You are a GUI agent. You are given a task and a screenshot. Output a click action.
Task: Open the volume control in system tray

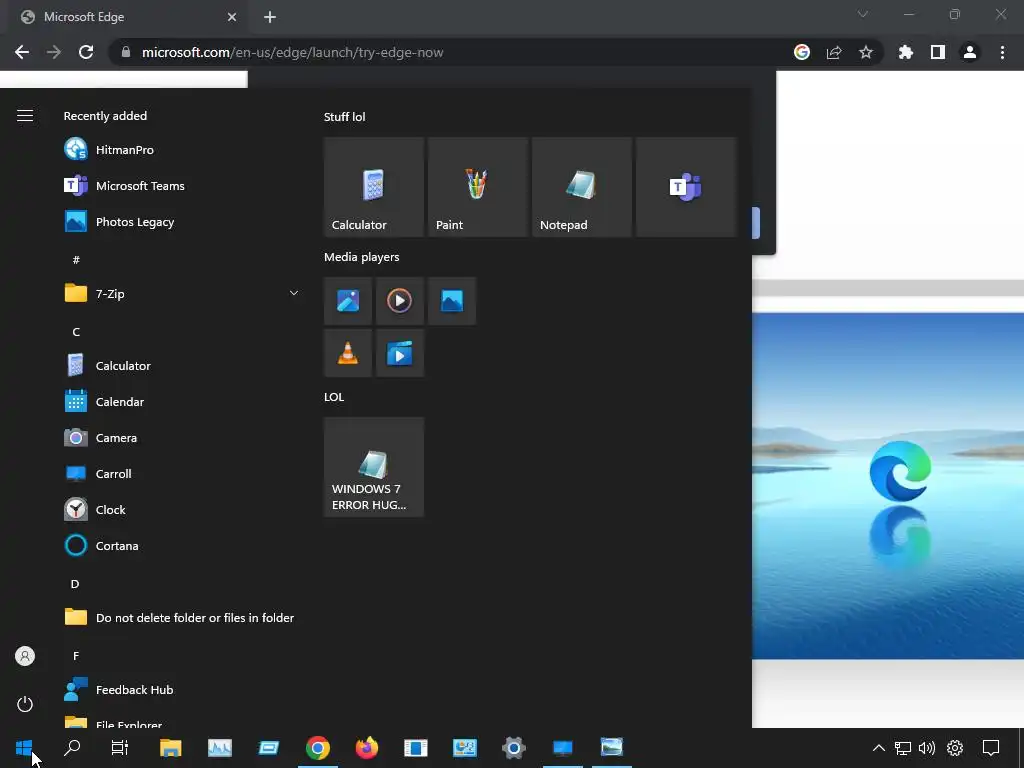tap(927, 748)
